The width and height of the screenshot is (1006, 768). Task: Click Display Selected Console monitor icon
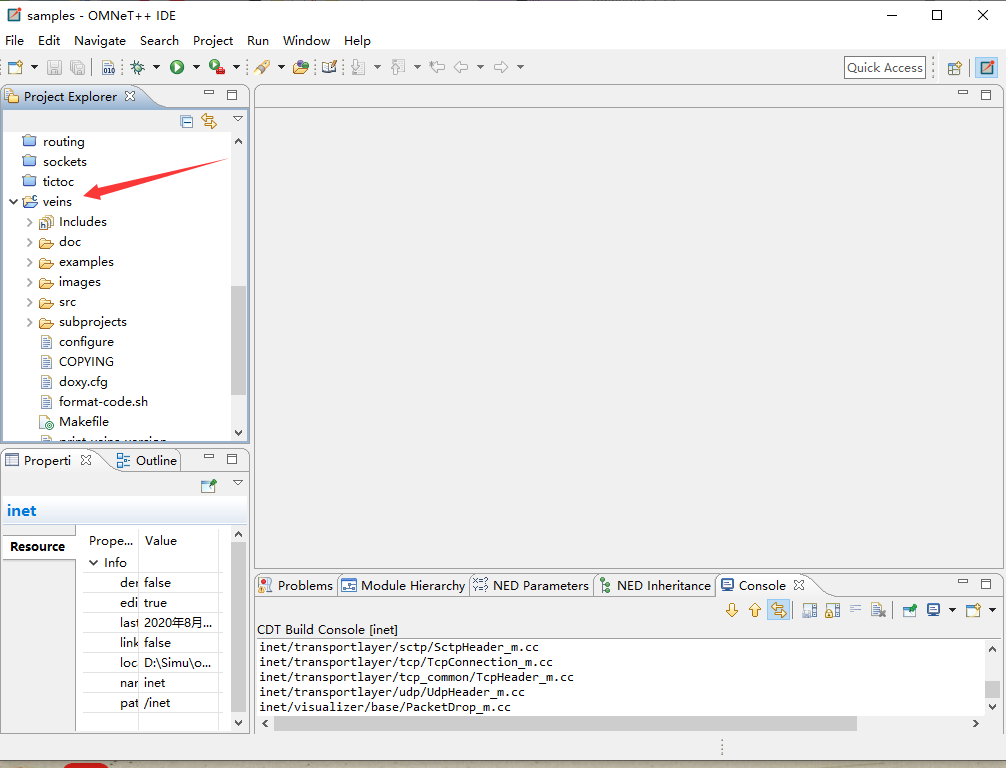click(934, 610)
